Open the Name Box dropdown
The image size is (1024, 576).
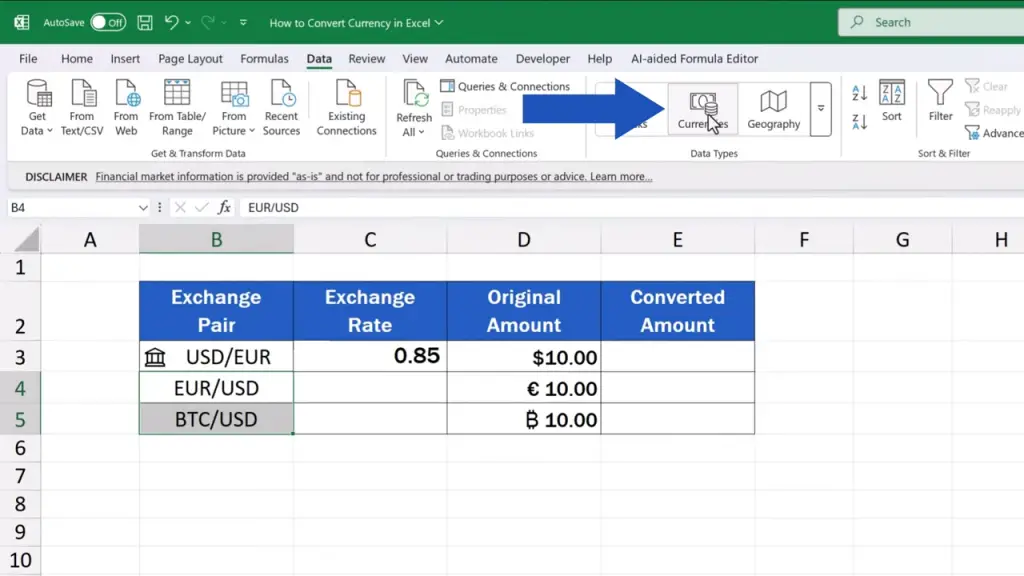pyautogui.click(x=143, y=207)
